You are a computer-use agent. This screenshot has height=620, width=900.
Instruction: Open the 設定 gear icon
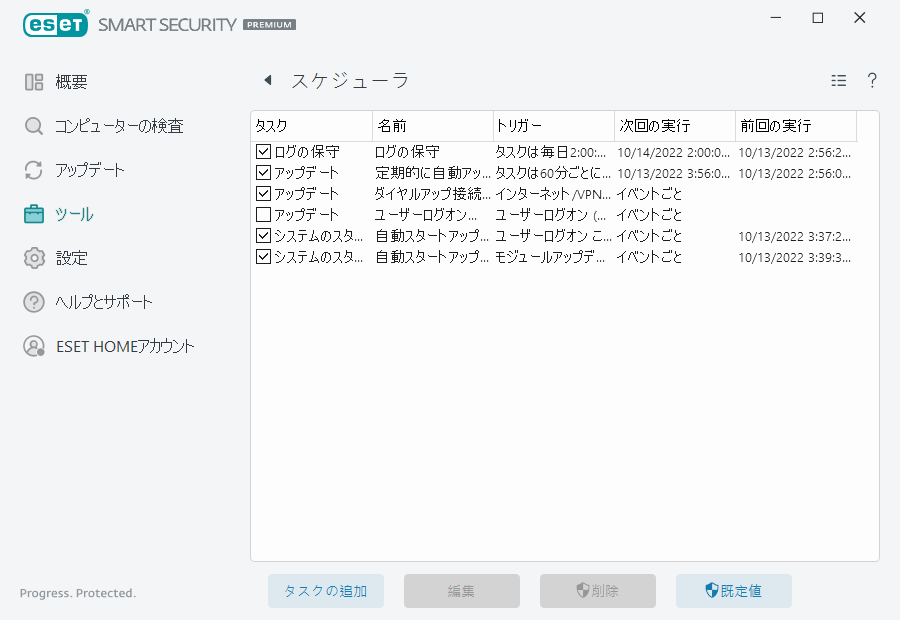[x=33, y=258]
